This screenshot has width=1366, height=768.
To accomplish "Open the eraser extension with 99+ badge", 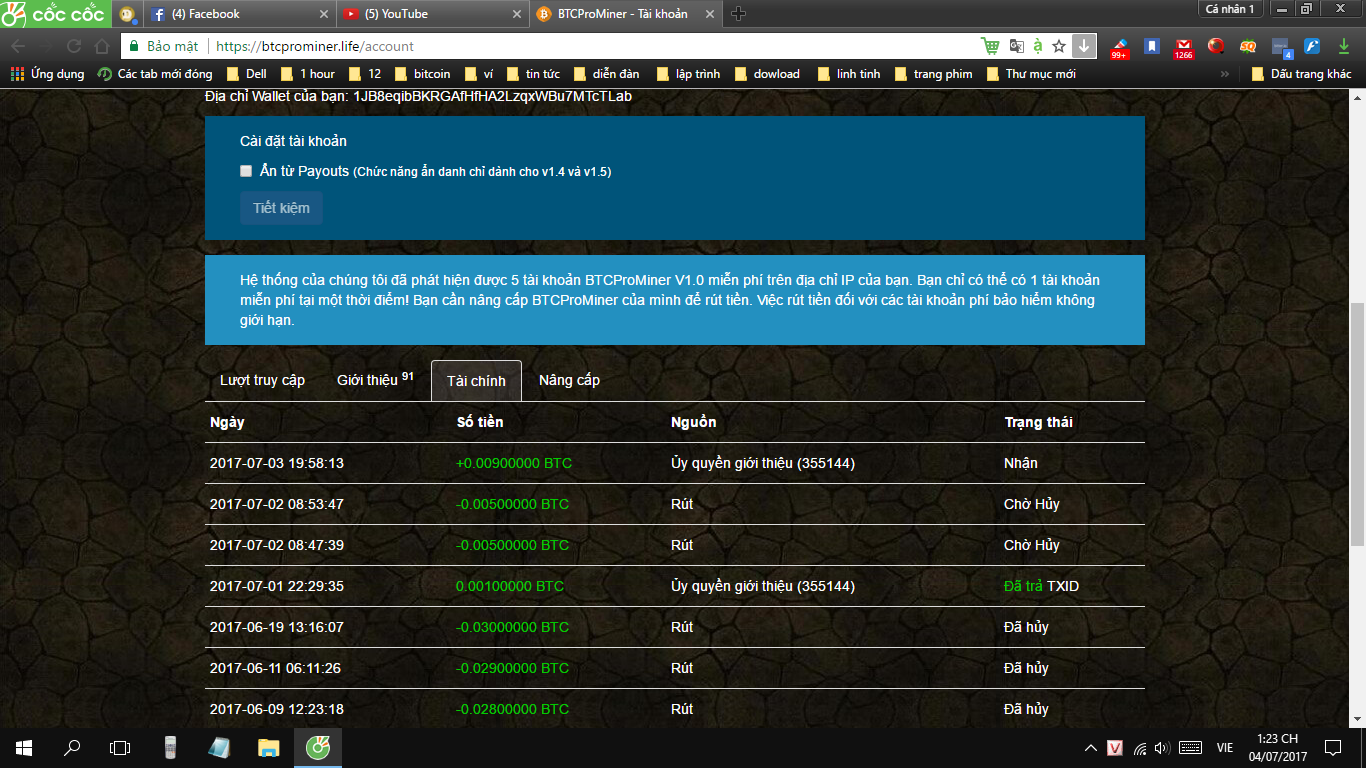I will click(x=1119, y=47).
